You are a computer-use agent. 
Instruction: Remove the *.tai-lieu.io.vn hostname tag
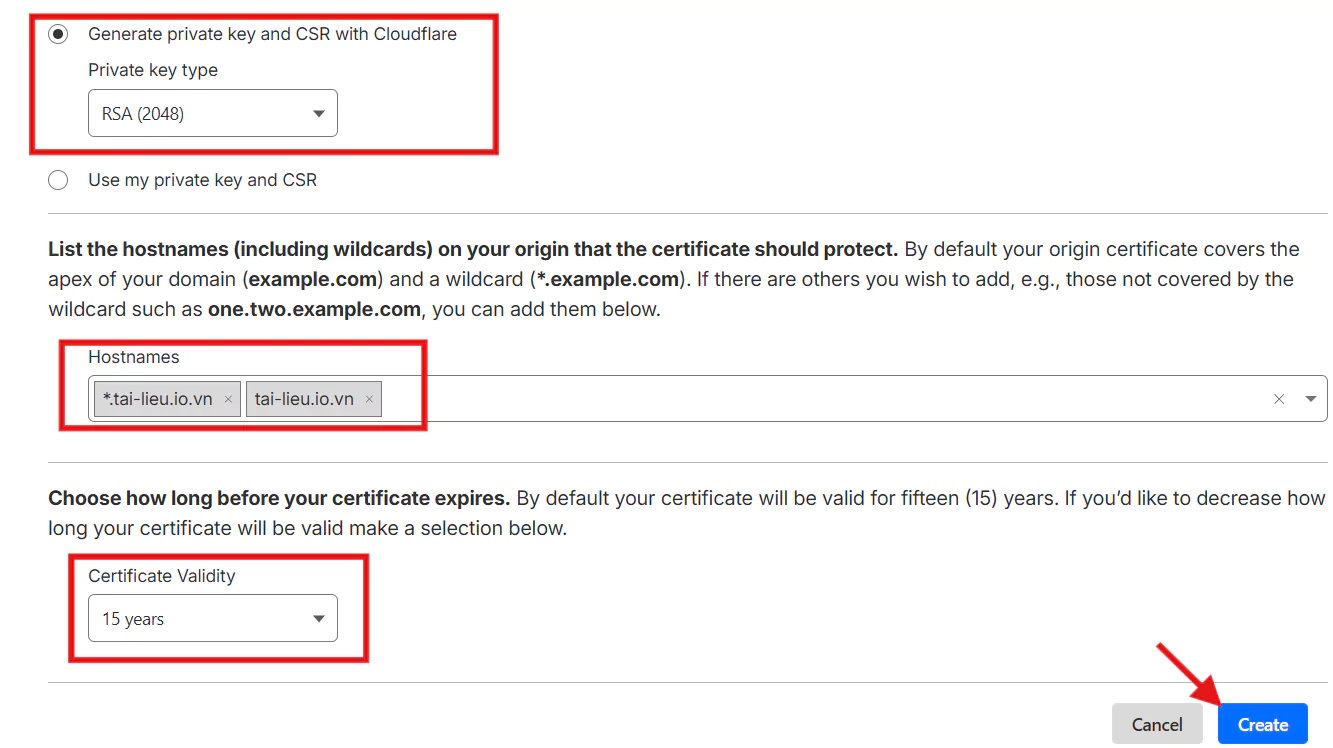pyautogui.click(x=228, y=399)
